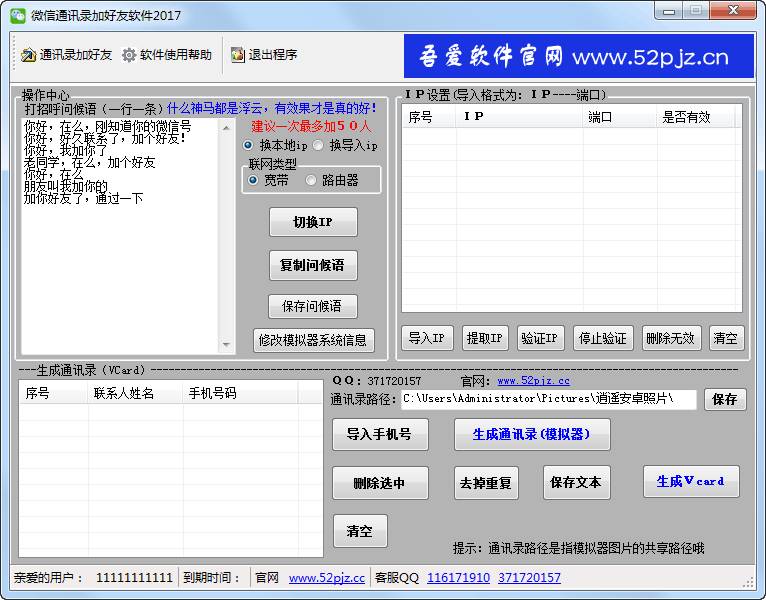Viewport: 766px width, 600px height.
Task: Click the 吾爱软件官网 banner
Action: click(x=579, y=56)
